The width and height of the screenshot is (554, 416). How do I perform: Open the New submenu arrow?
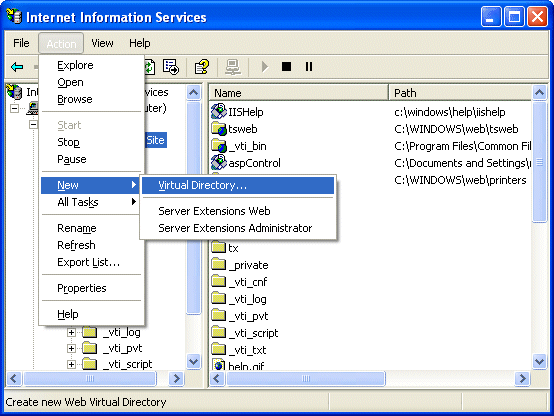click(134, 185)
